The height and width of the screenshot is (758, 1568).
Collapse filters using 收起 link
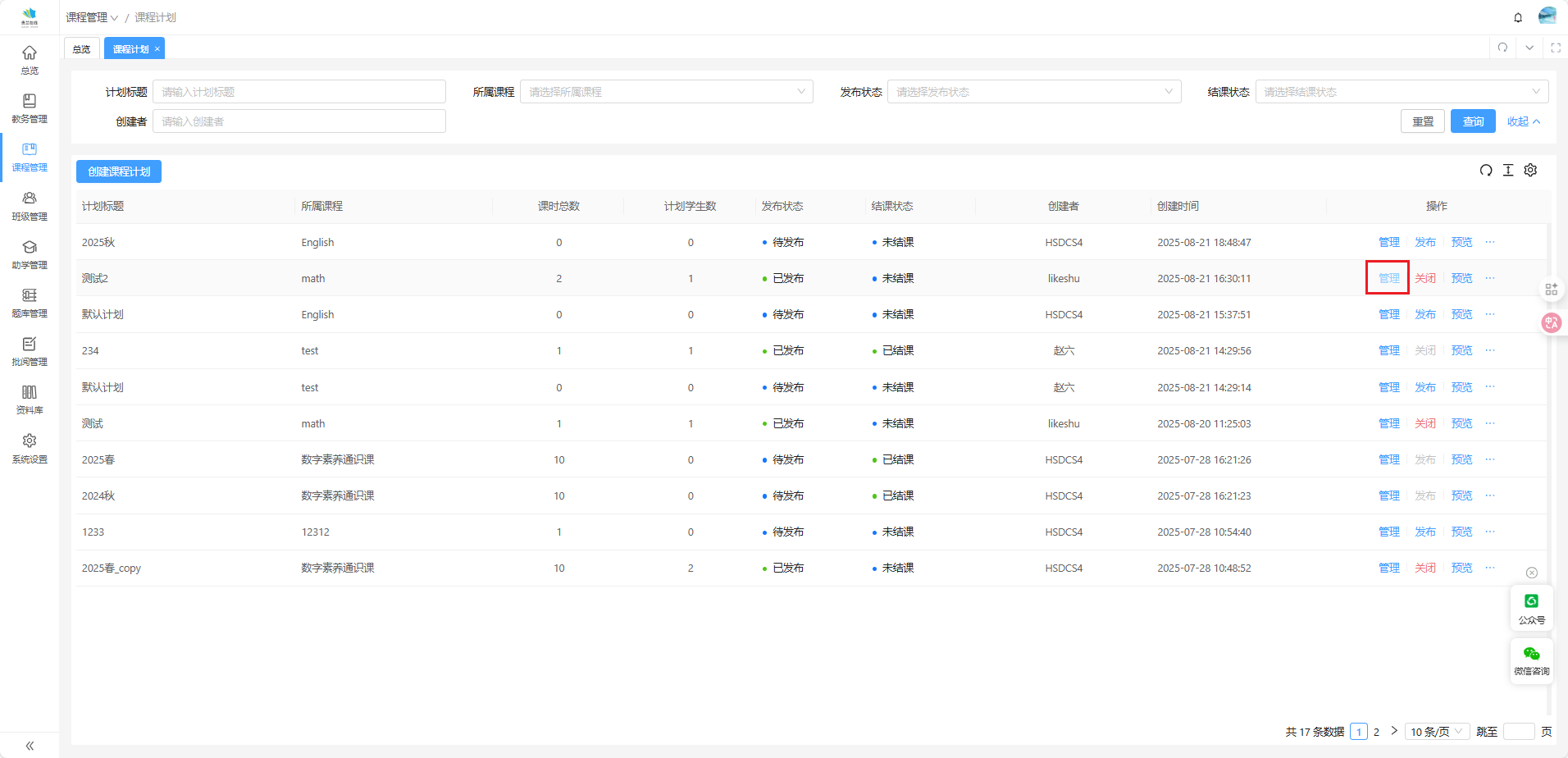coord(1523,121)
